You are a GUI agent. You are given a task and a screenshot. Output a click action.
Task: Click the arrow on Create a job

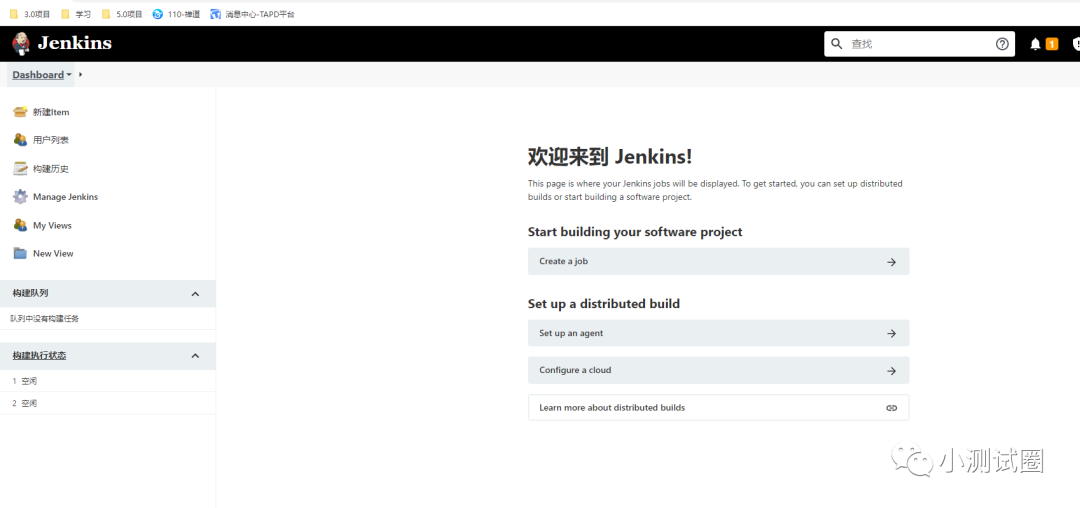891,262
